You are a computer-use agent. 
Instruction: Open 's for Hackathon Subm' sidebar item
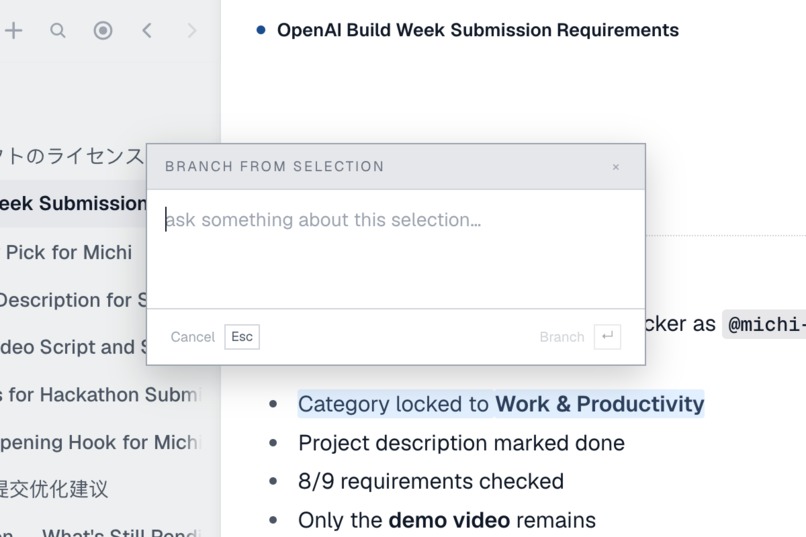[x=101, y=395]
